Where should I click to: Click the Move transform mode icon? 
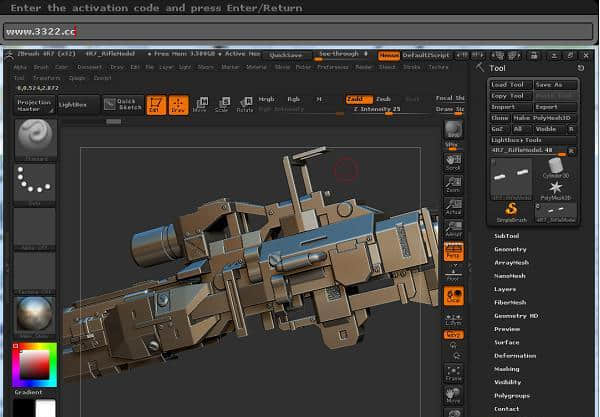click(x=200, y=104)
